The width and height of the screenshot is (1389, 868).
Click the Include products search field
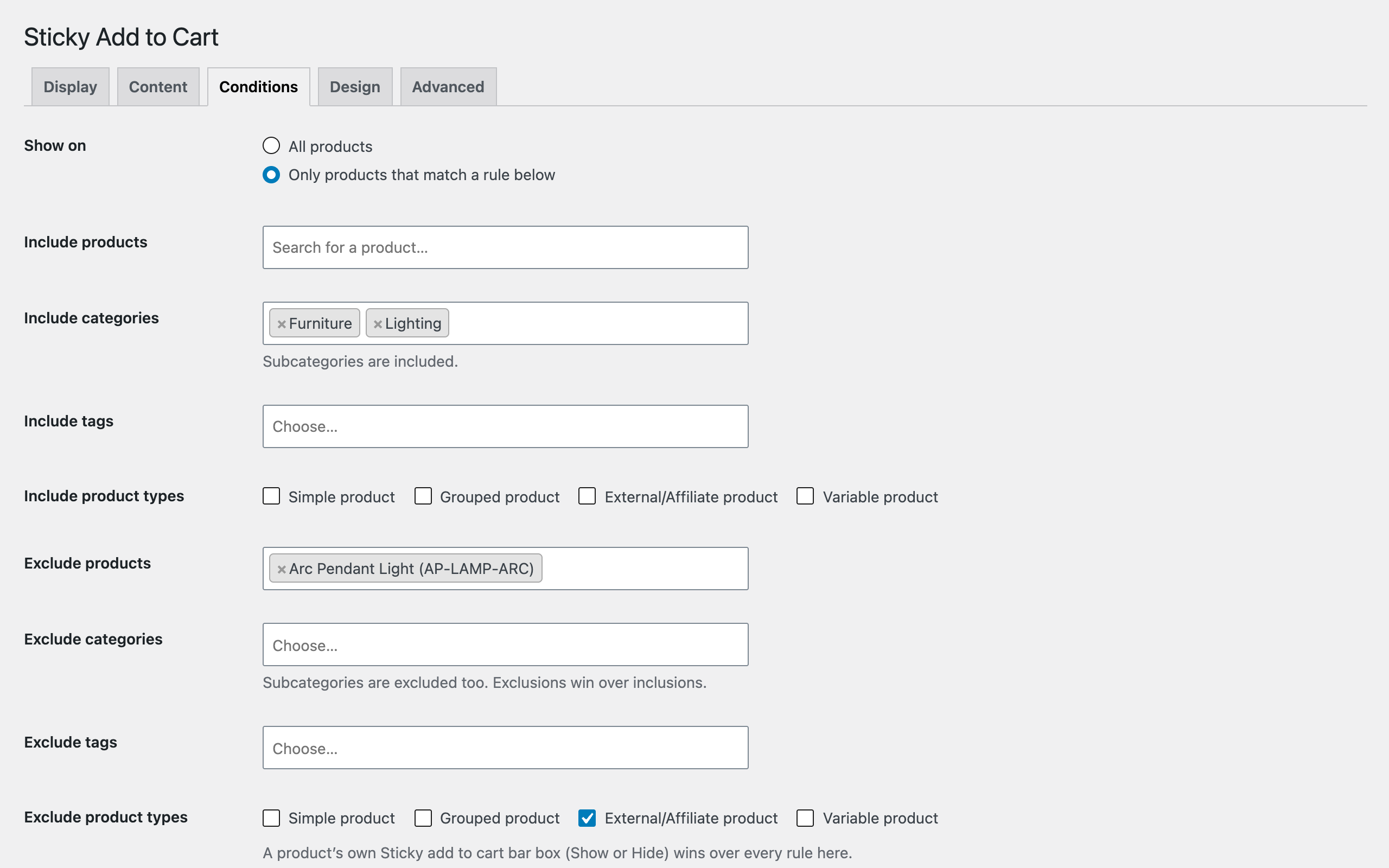[505, 247]
